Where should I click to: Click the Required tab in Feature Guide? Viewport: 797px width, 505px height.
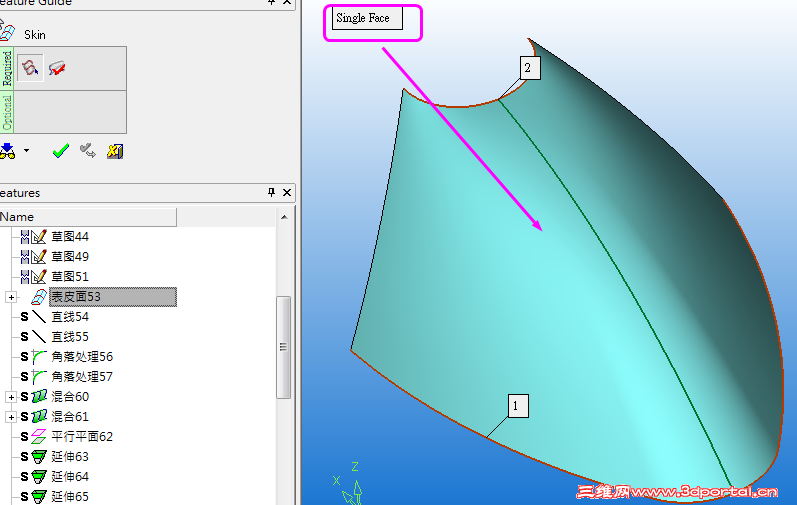pos(7,69)
